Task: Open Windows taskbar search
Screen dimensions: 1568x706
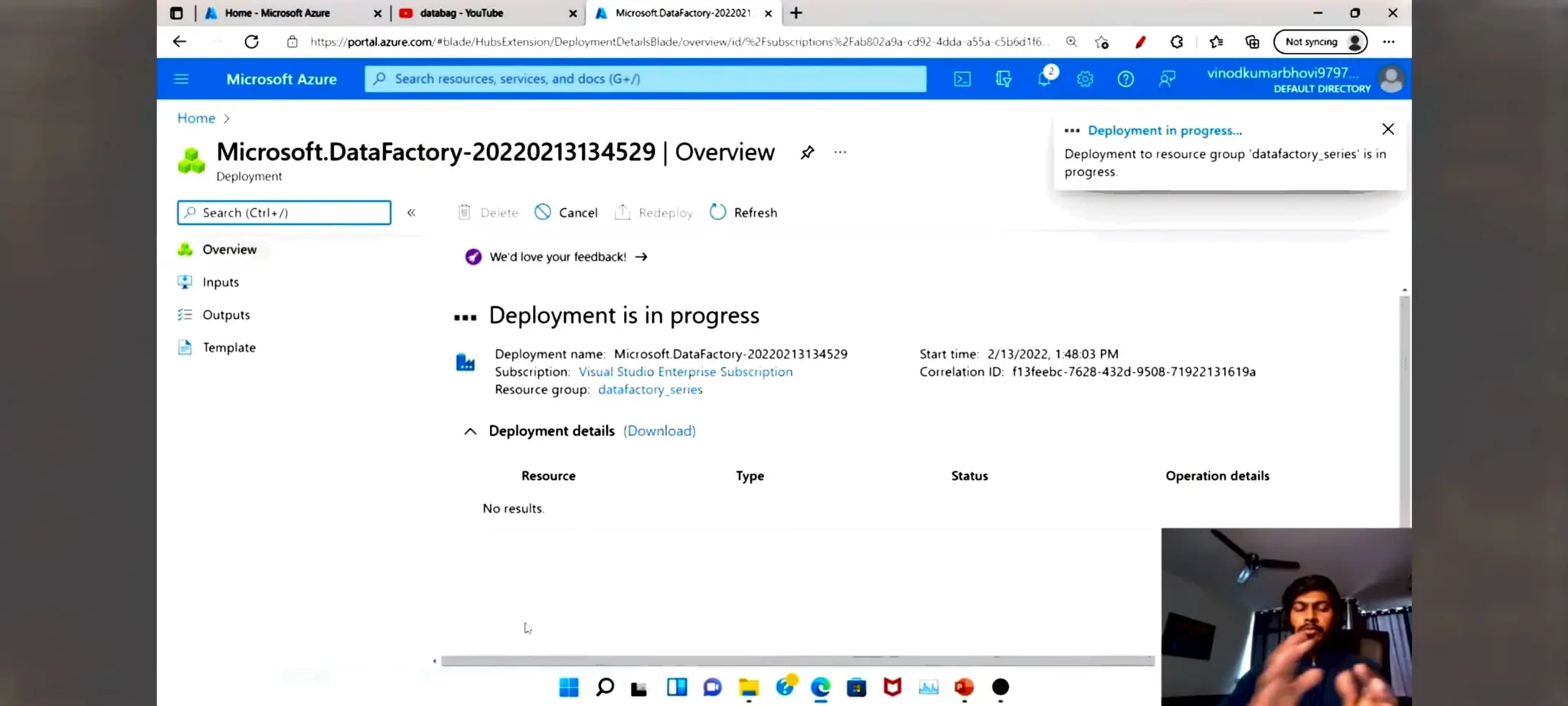Action: pos(605,687)
